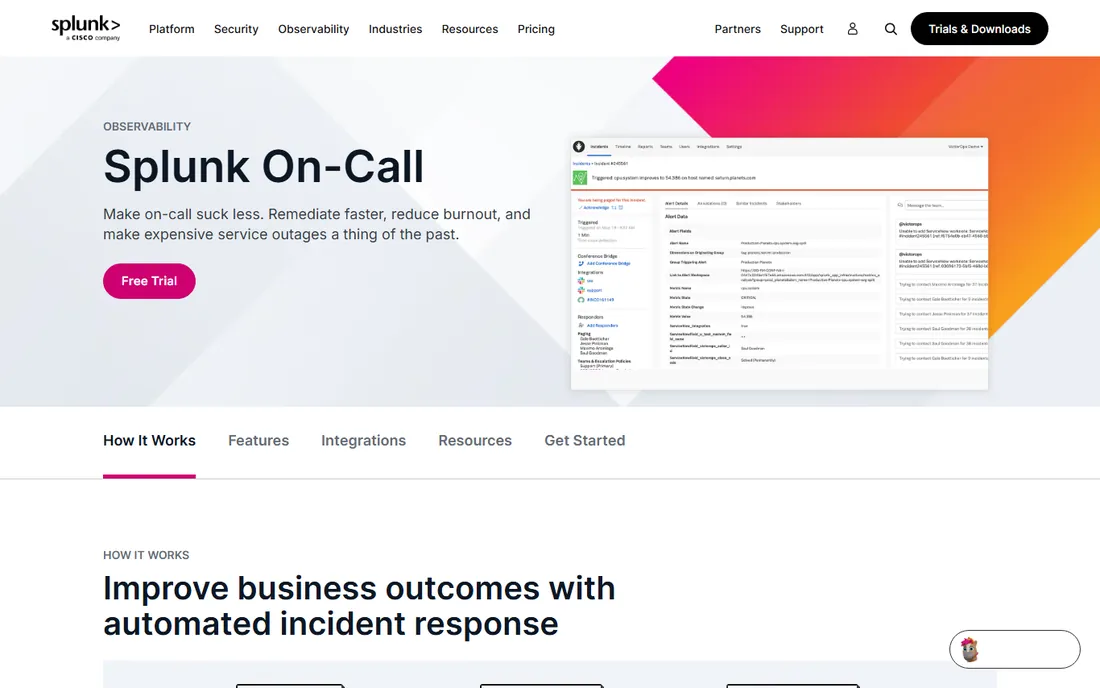Switch to the Integrations tab
Viewport: 1100px width, 688px height.
pyautogui.click(x=363, y=440)
